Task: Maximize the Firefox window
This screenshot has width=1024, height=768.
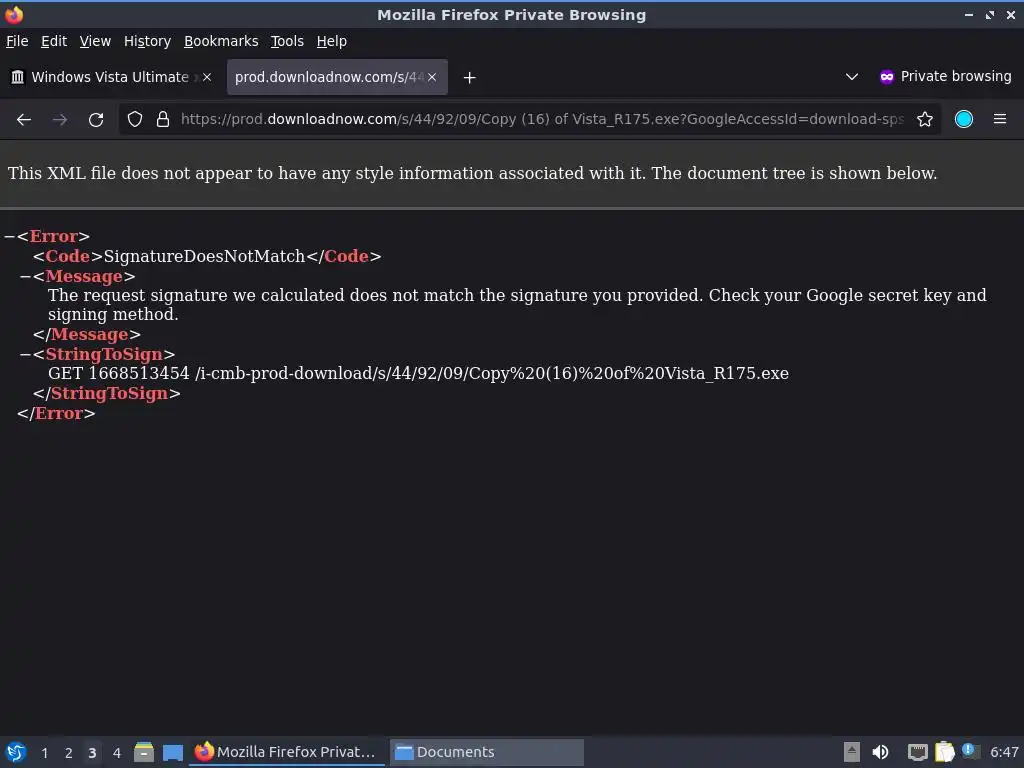Action: pos(990,14)
